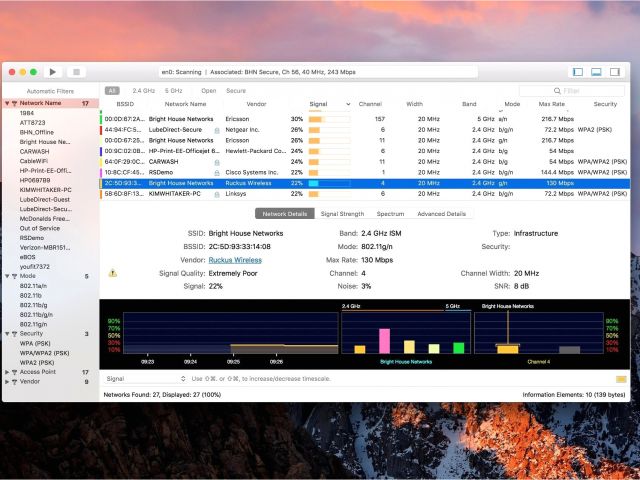Open the Signal graph type dropdown

pyautogui.click(x=145, y=379)
